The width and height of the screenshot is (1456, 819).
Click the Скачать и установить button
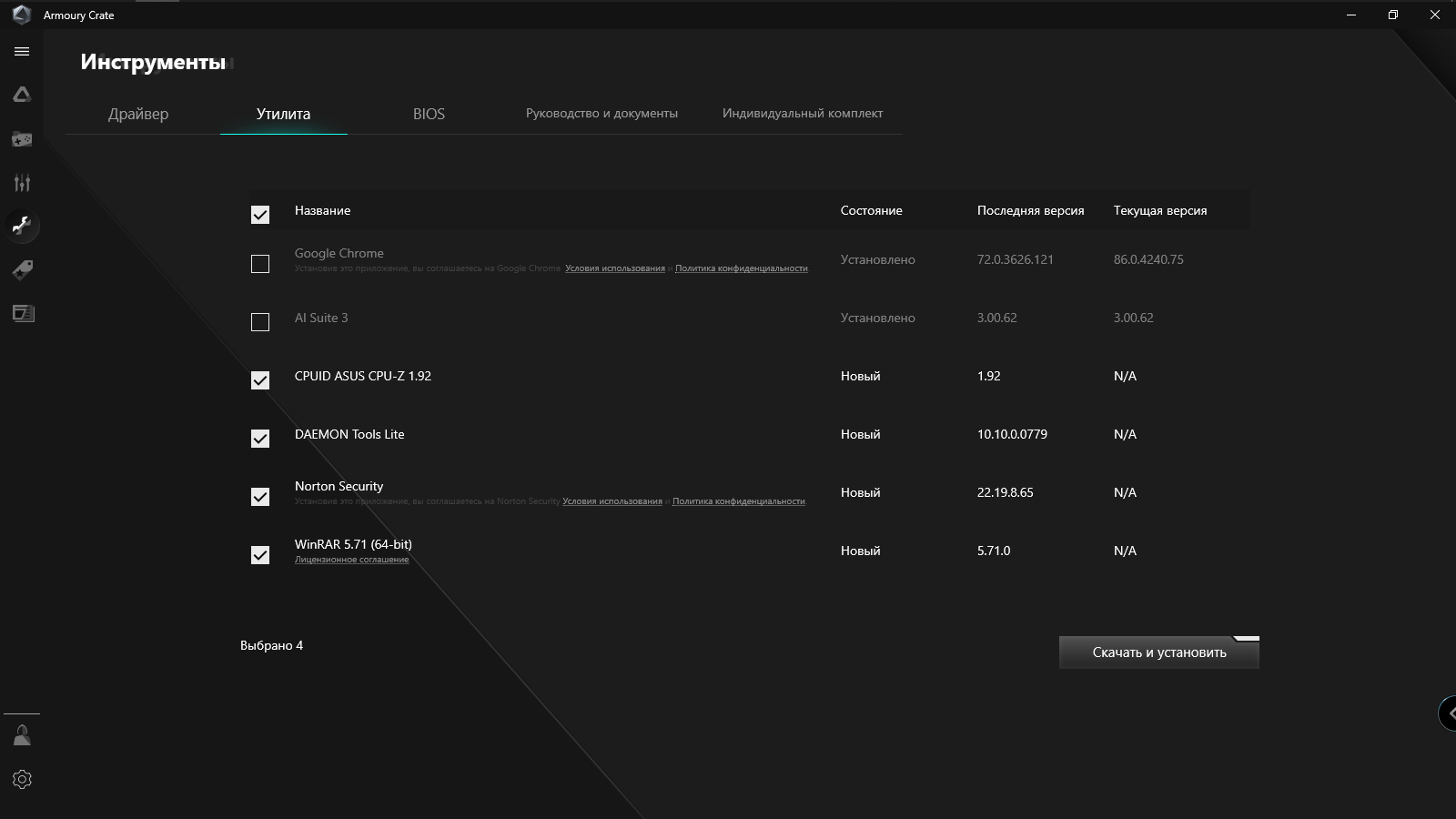pyautogui.click(x=1158, y=652)
